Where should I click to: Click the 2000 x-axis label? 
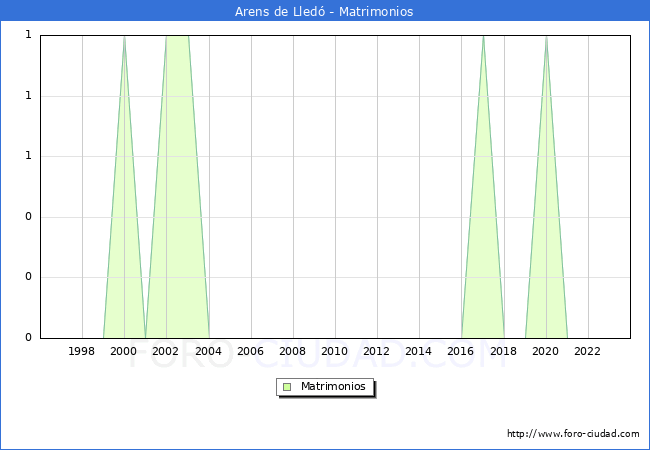124,351
